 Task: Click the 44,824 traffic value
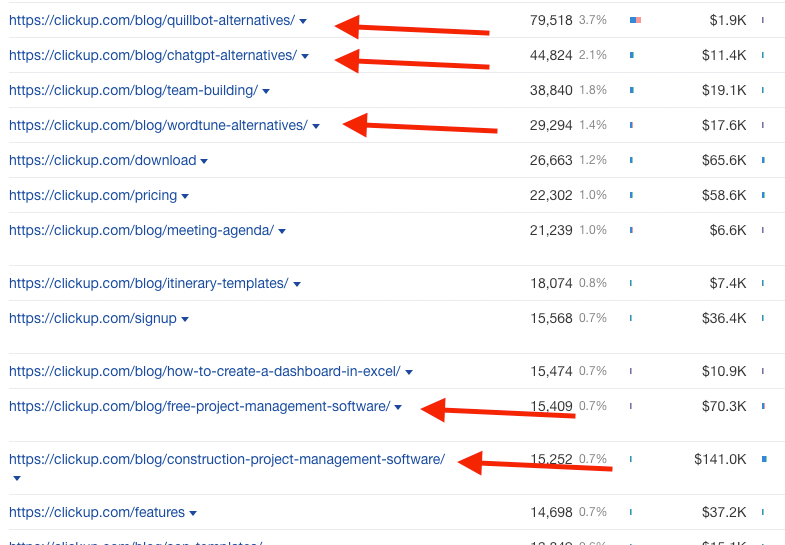(551, 55)
